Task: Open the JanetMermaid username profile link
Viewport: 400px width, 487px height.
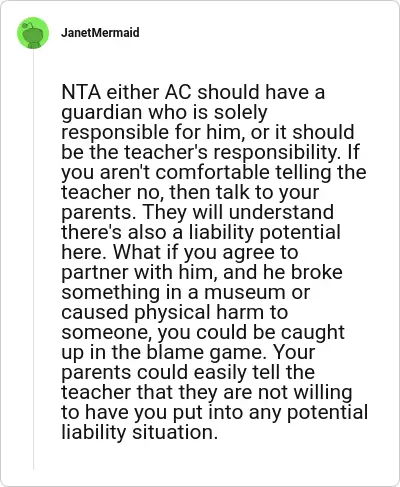Action: click(x=100, y=33)
